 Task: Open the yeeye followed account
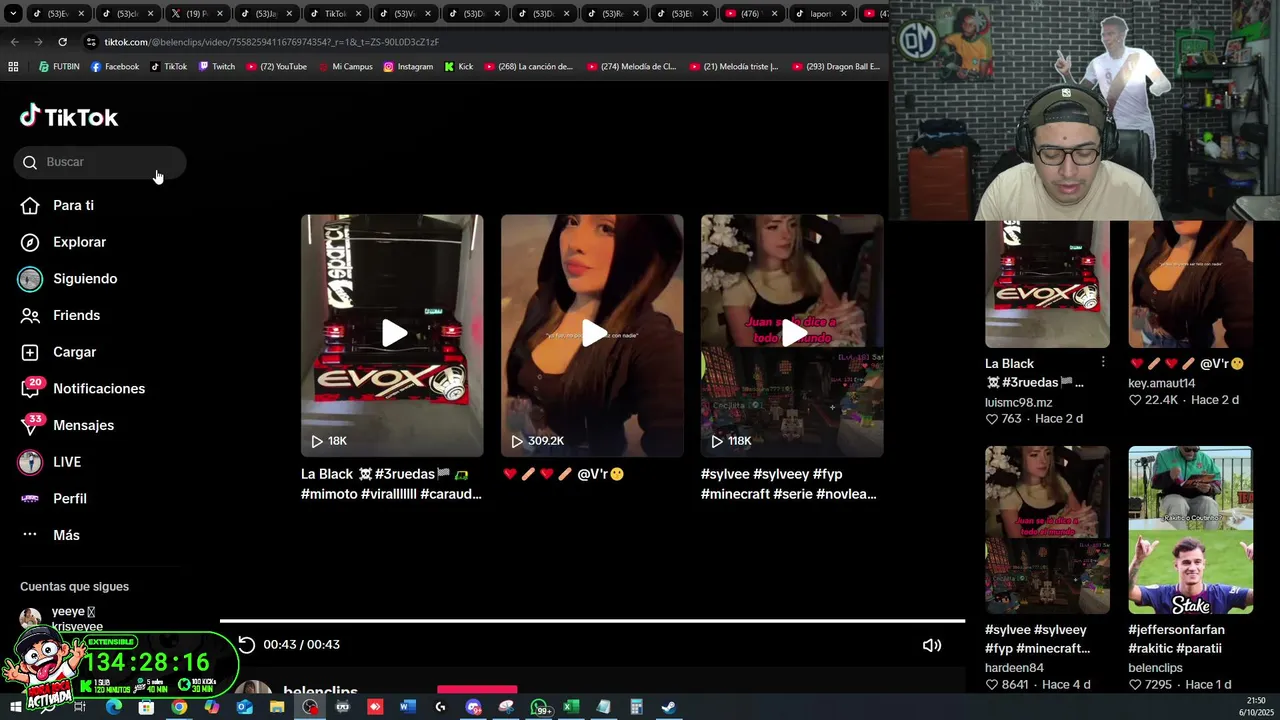74,617
